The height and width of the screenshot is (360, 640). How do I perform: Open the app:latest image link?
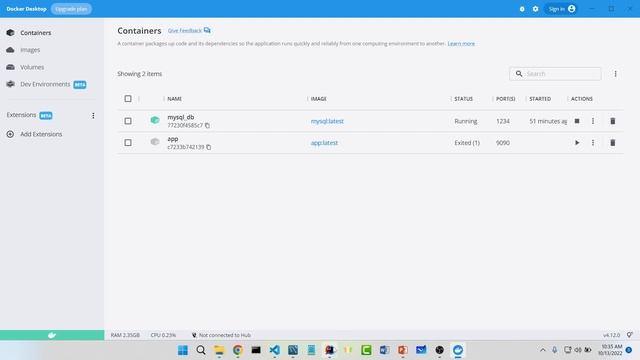click(324, 143)
